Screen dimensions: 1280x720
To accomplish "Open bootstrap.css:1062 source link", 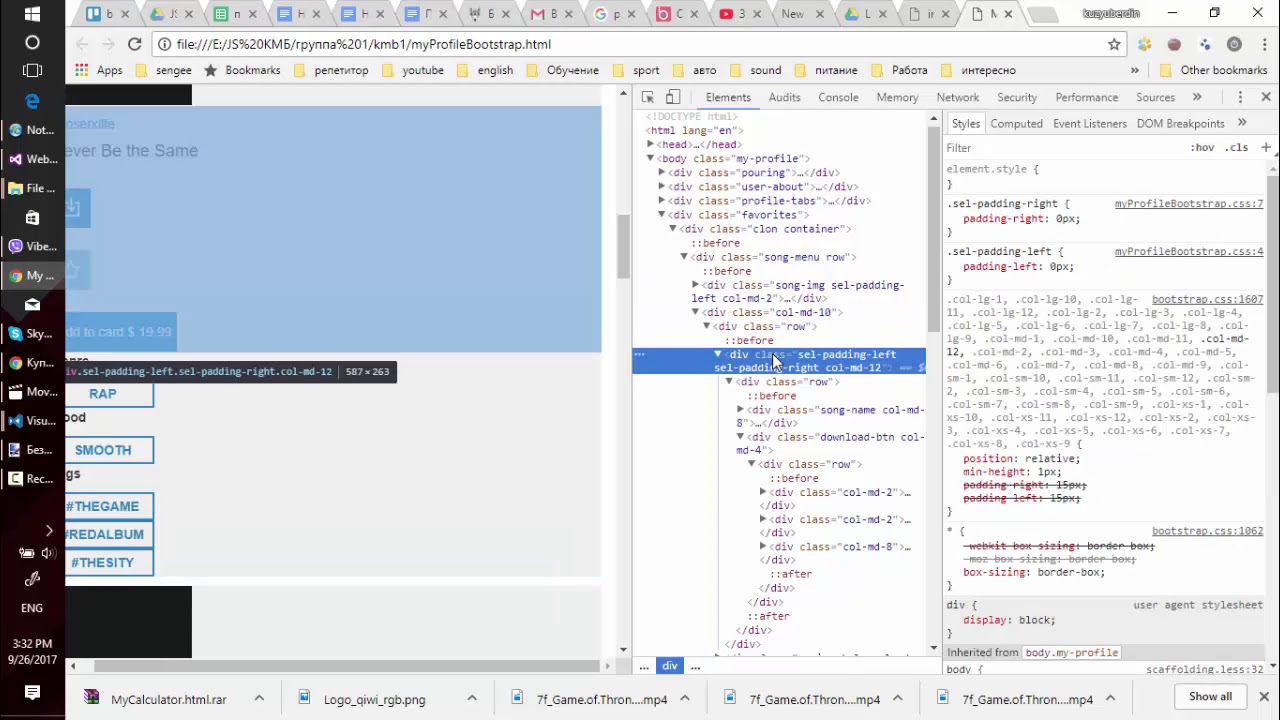I will tap(1207, 531).
